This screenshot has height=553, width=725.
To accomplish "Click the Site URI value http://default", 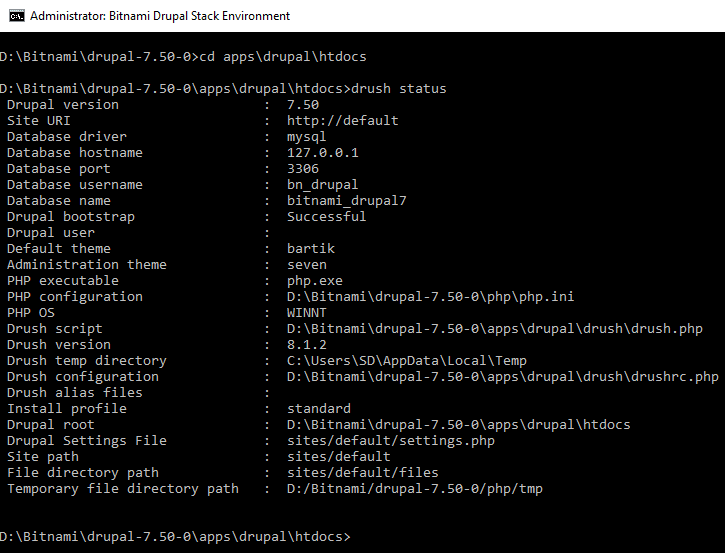I will pos(343,121).
